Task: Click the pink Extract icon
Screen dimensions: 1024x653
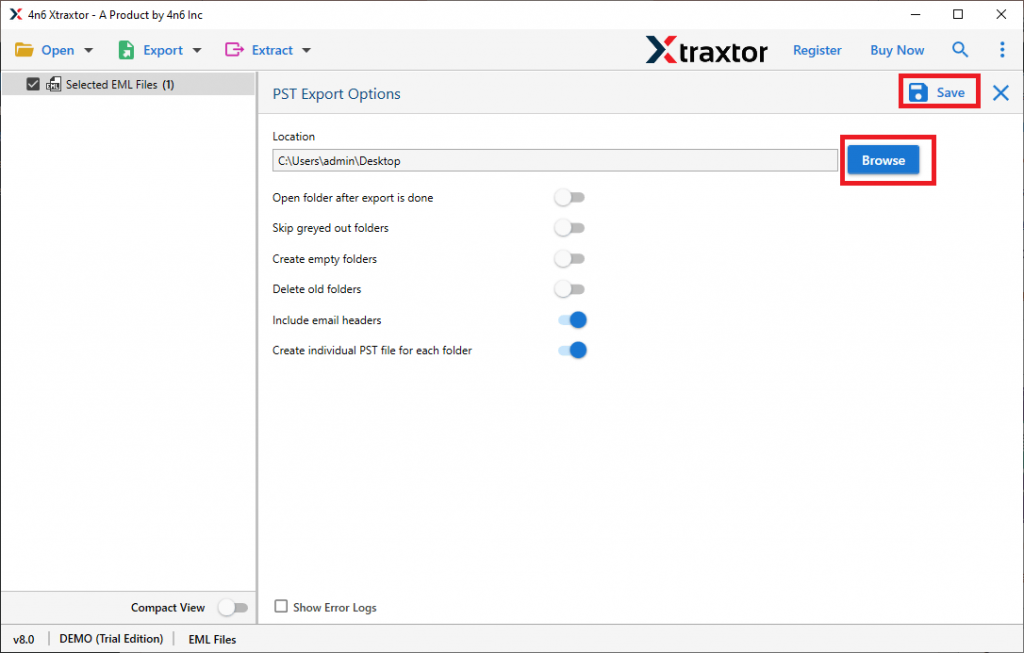Action: (x=234, y=50)
